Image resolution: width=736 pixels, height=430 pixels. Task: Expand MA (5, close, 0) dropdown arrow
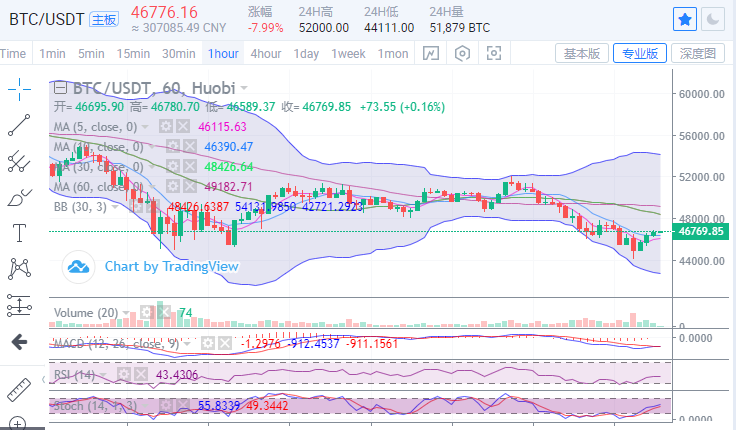(x=146, y=127)
